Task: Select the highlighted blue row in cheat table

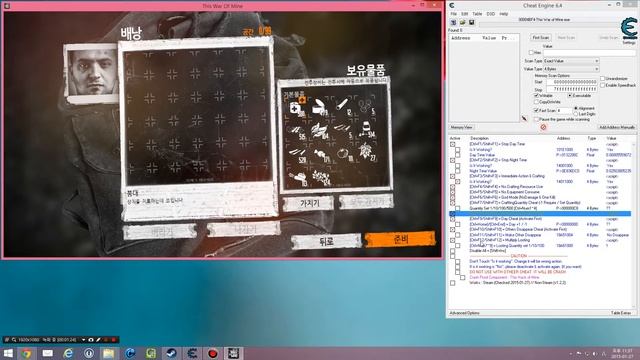Action: tap(540, 213)
